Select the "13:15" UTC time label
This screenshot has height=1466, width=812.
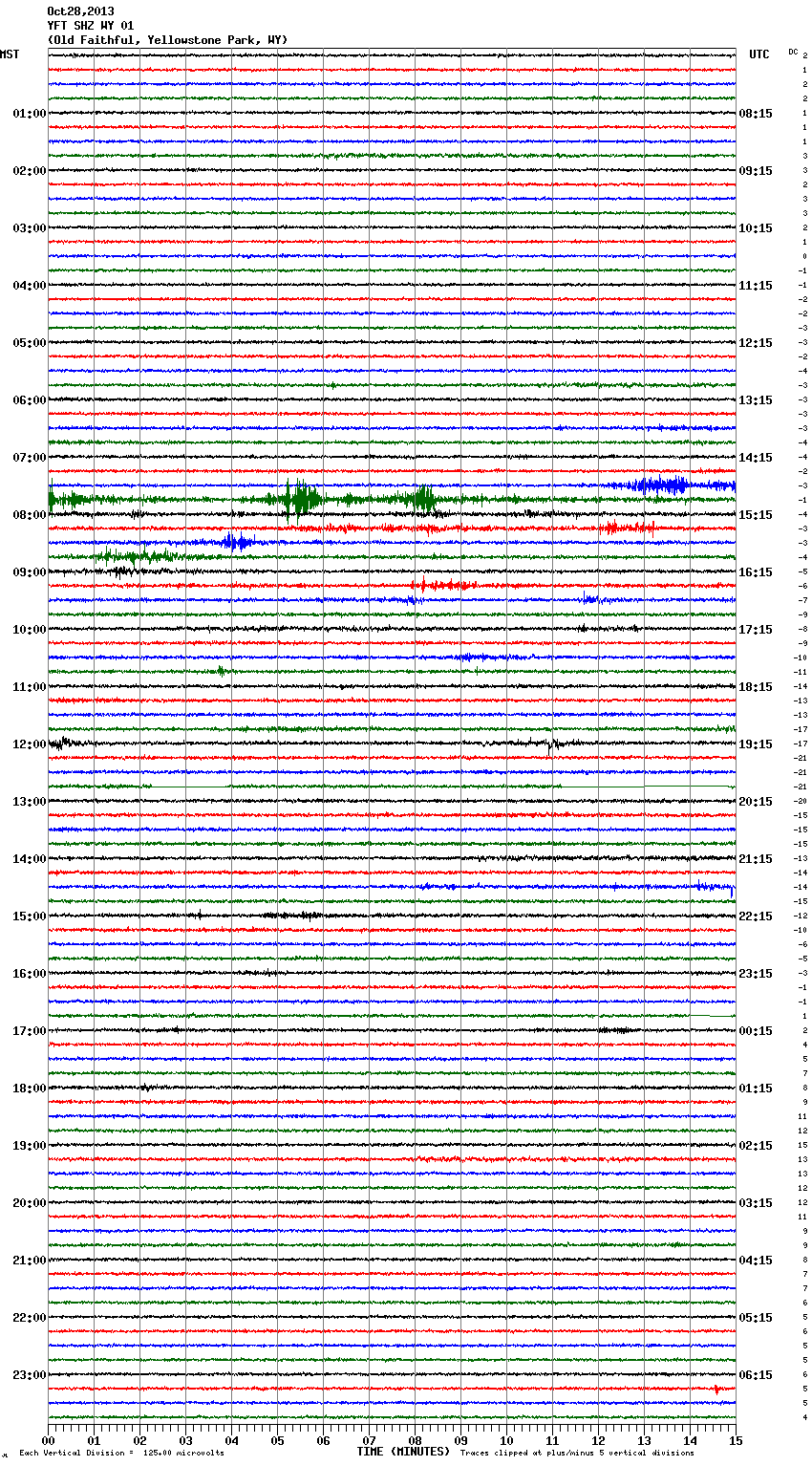756,400
